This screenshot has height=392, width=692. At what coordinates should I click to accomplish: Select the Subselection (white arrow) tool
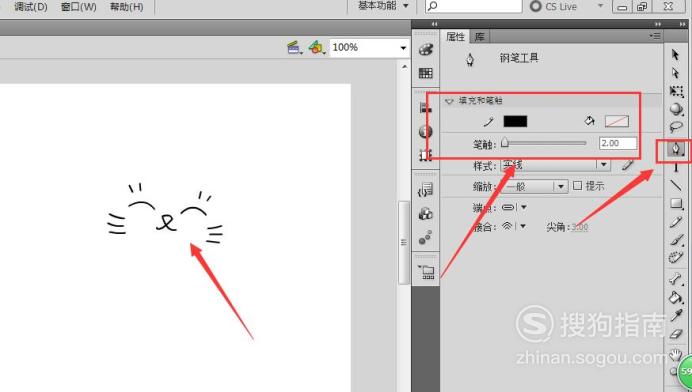click(675, 72)
